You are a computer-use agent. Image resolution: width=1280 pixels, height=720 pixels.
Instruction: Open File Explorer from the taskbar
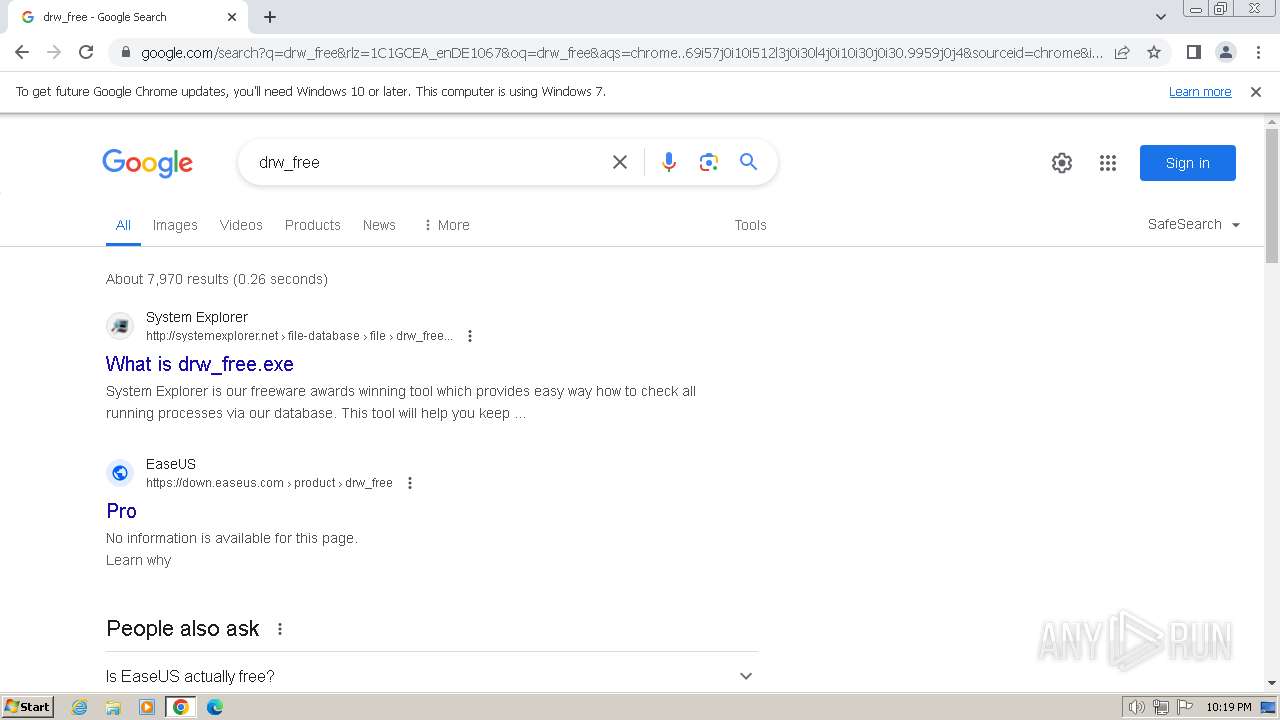[113, 707]
